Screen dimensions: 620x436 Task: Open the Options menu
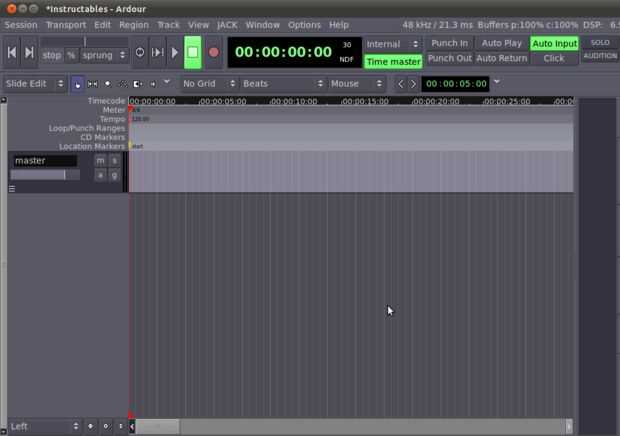click(304, 25)
